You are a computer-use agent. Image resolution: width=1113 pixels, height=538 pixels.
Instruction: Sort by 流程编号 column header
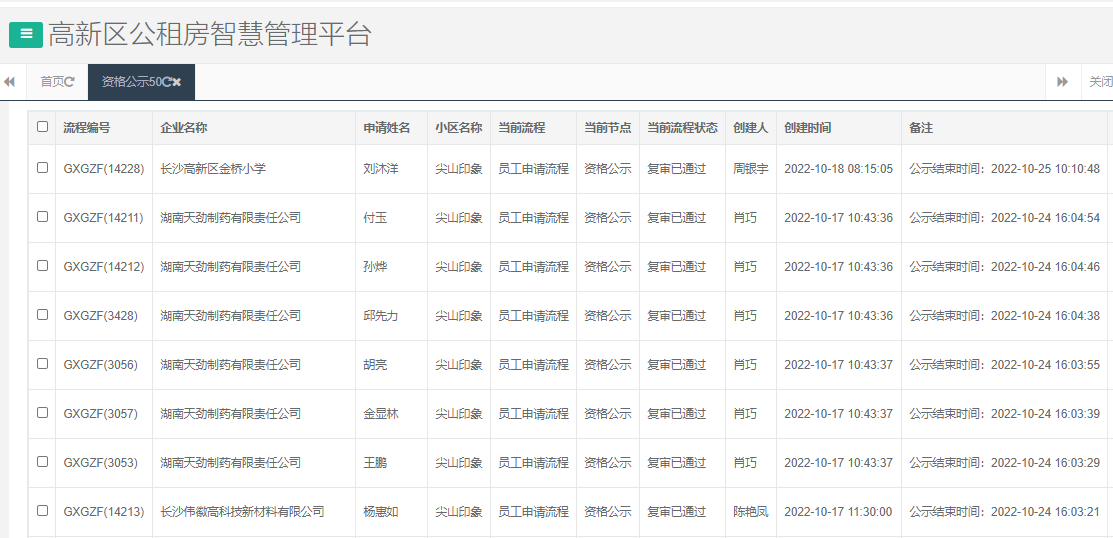87,128
